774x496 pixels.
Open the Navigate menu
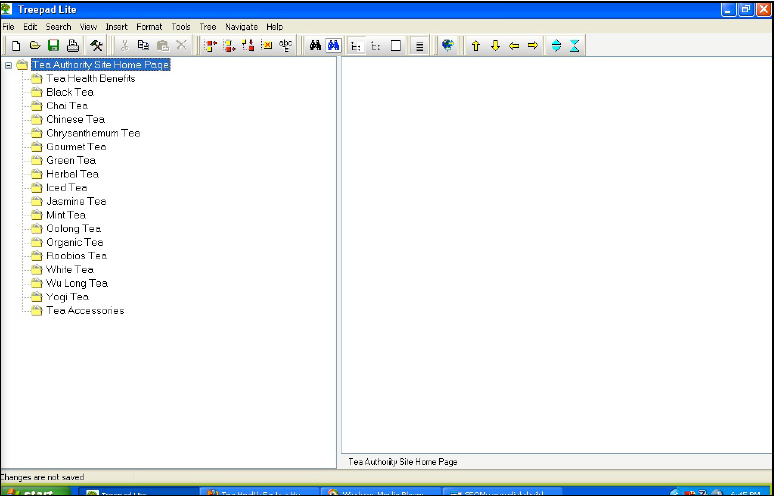[241, 27]
